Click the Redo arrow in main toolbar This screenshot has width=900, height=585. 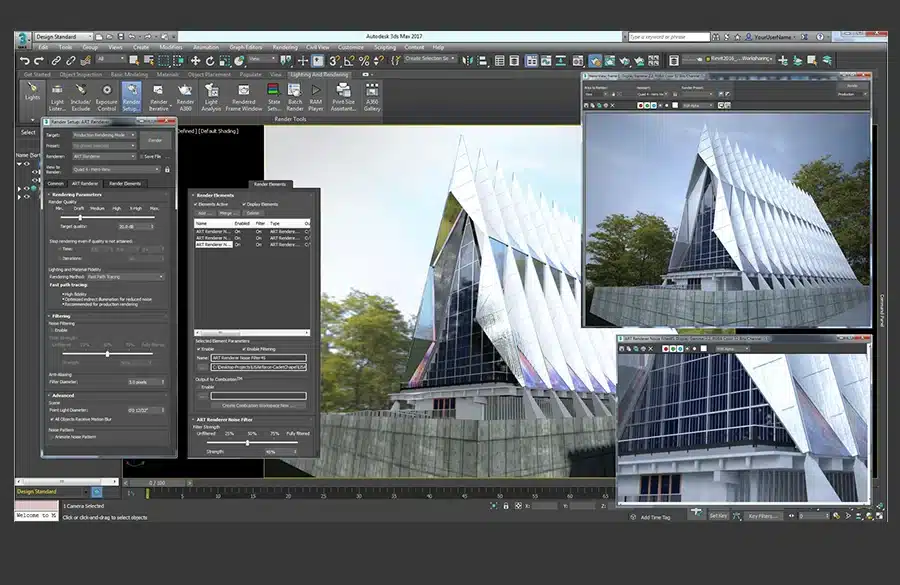click(39, 60)
